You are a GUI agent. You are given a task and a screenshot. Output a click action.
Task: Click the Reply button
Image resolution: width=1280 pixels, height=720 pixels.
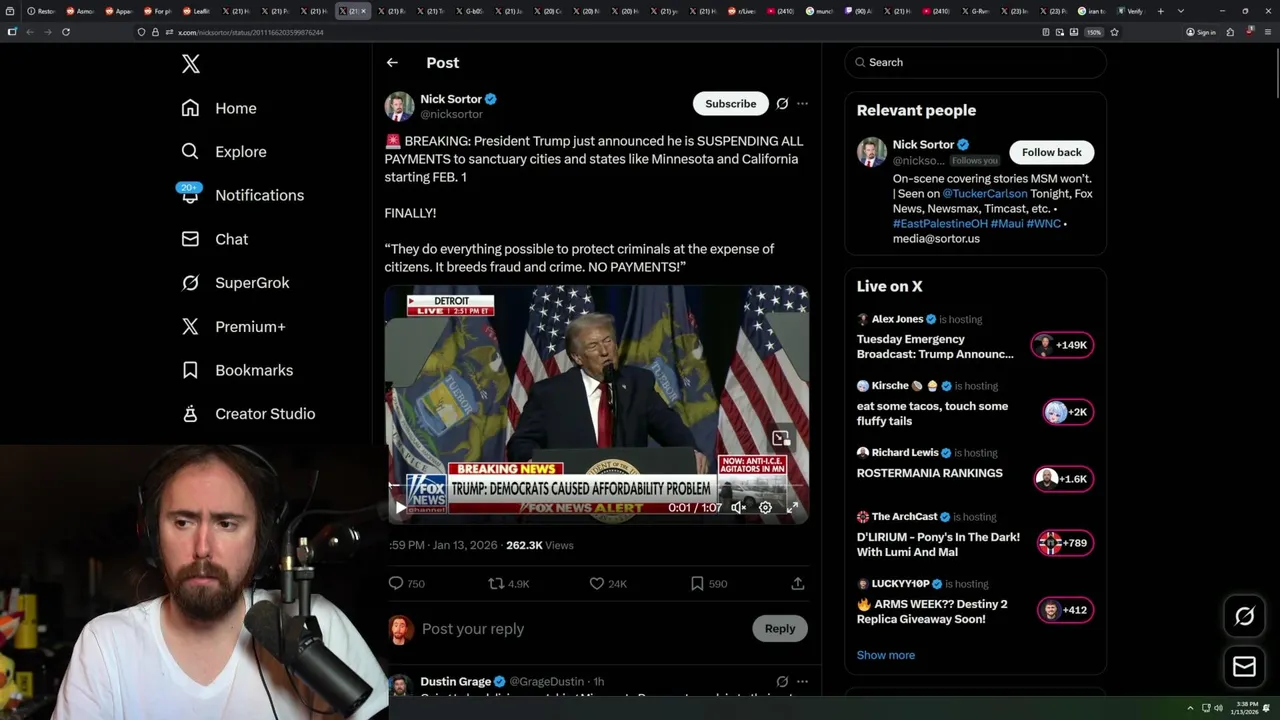pyautogui.click(x=780, y=629)
